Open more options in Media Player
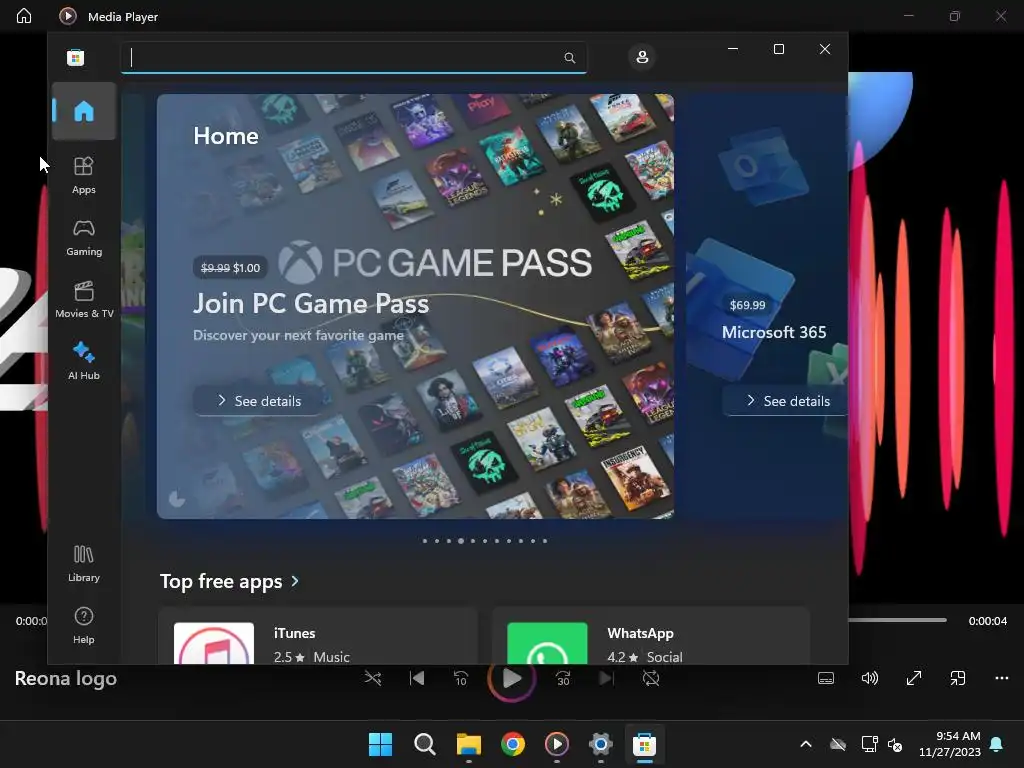 [x=1002, y=679]
